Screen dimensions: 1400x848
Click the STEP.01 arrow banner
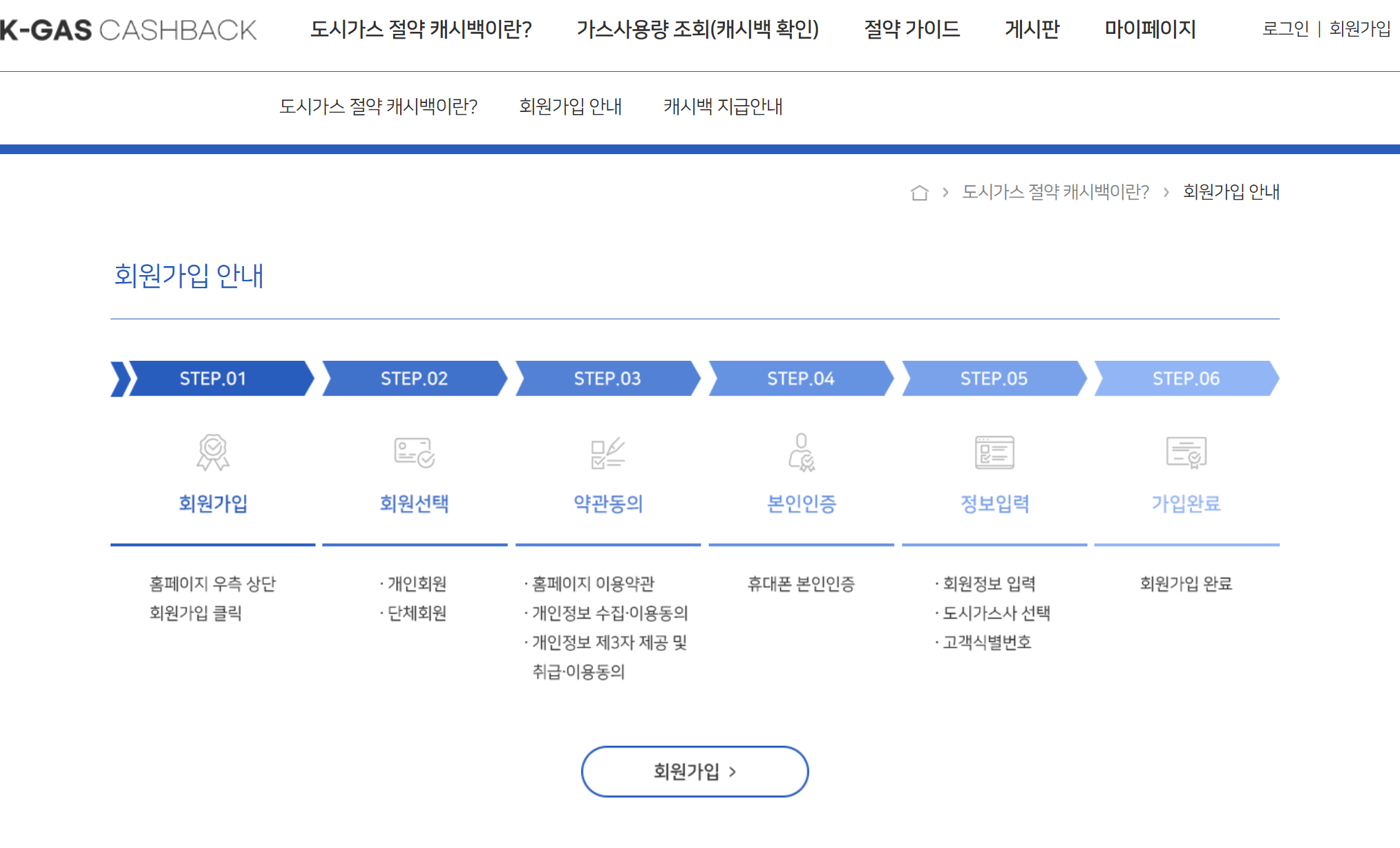[213, 379]
